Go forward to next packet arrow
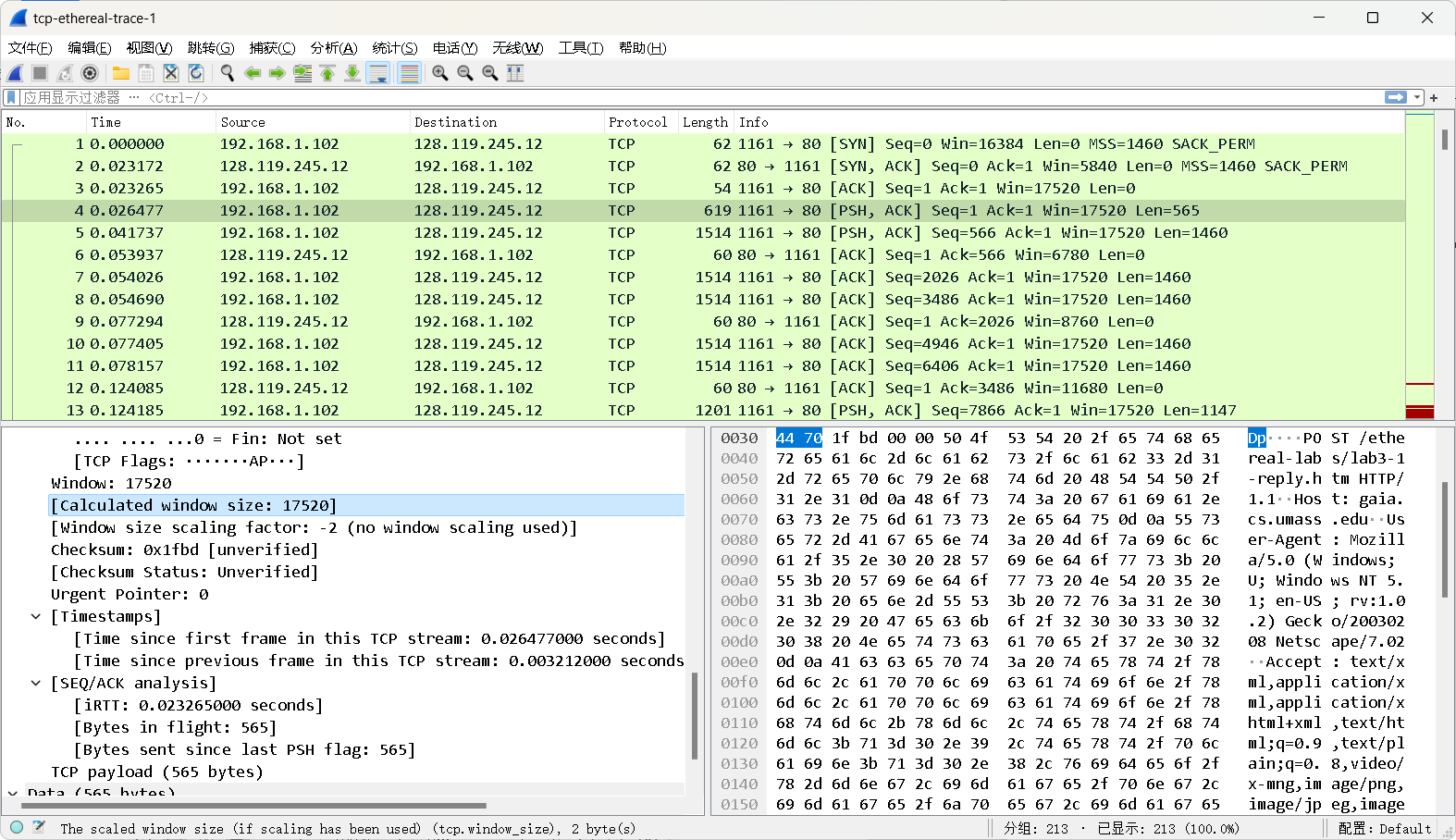1456x840 pixels. click(278, 73)
